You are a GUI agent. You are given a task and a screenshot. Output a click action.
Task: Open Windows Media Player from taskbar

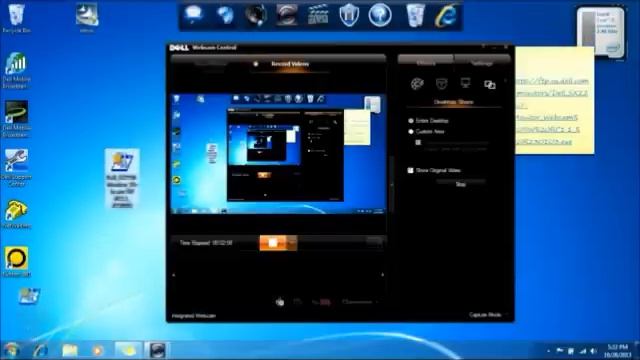tap(98, 350)
